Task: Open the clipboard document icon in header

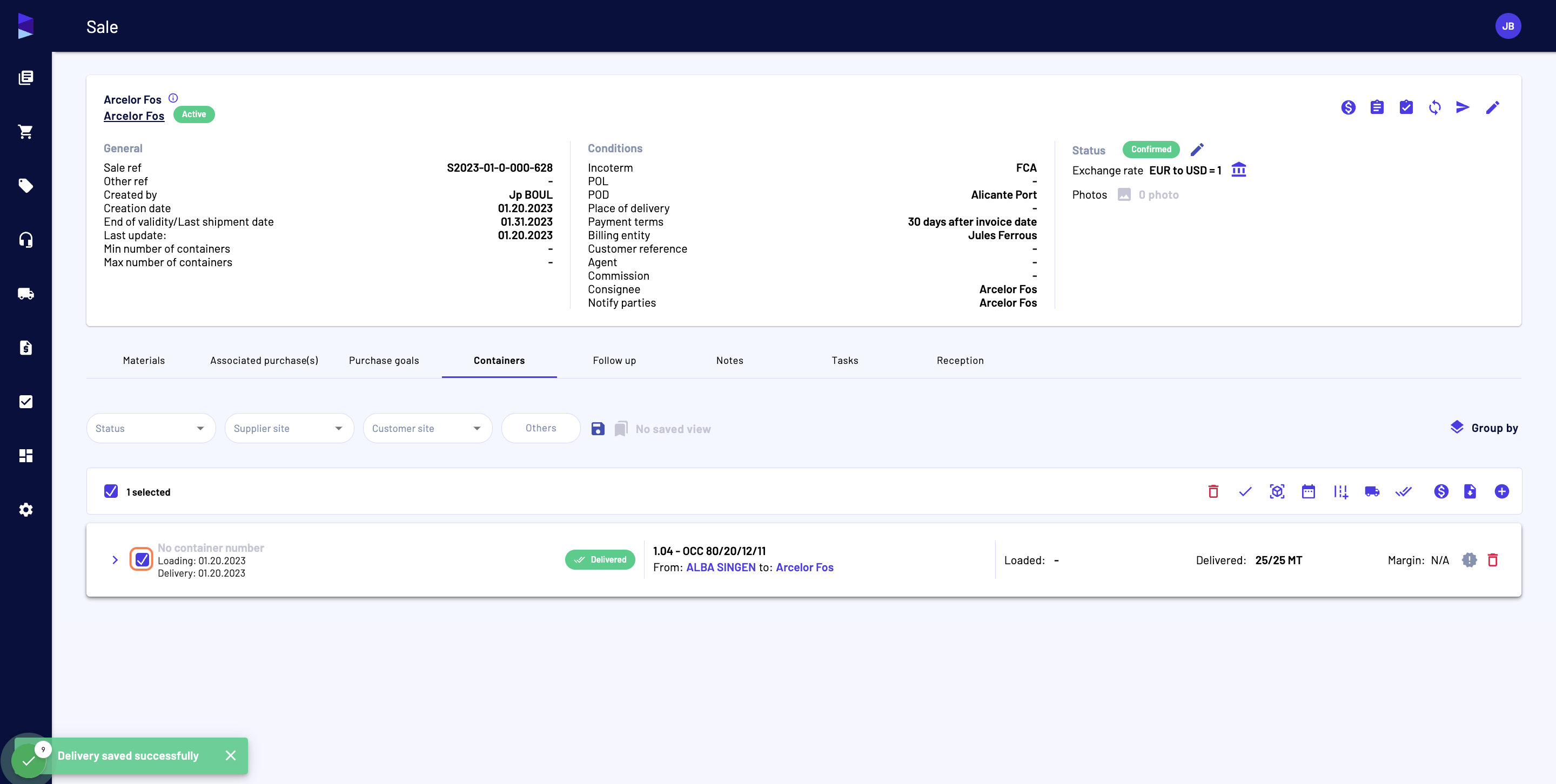Action: click(1377, 107)
